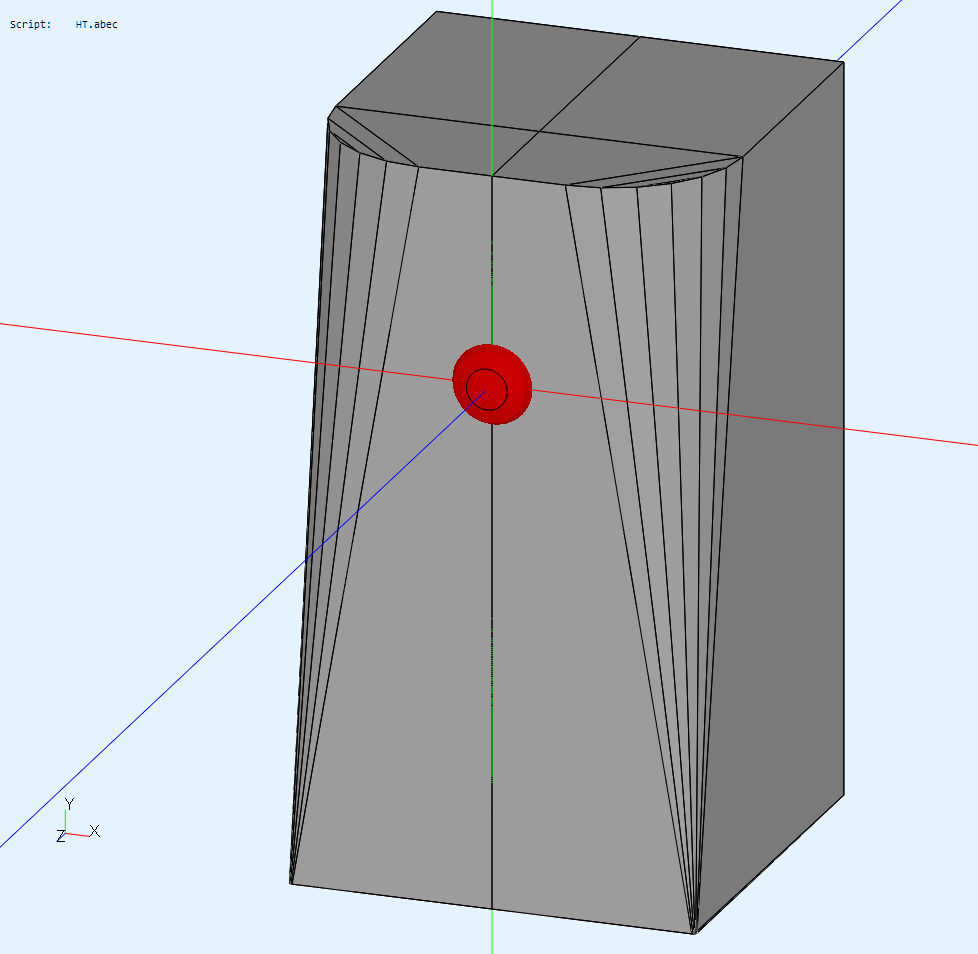The width and height of the screenshot is (978, 954).
Task: Click the Script: label text
Action: 30,24
